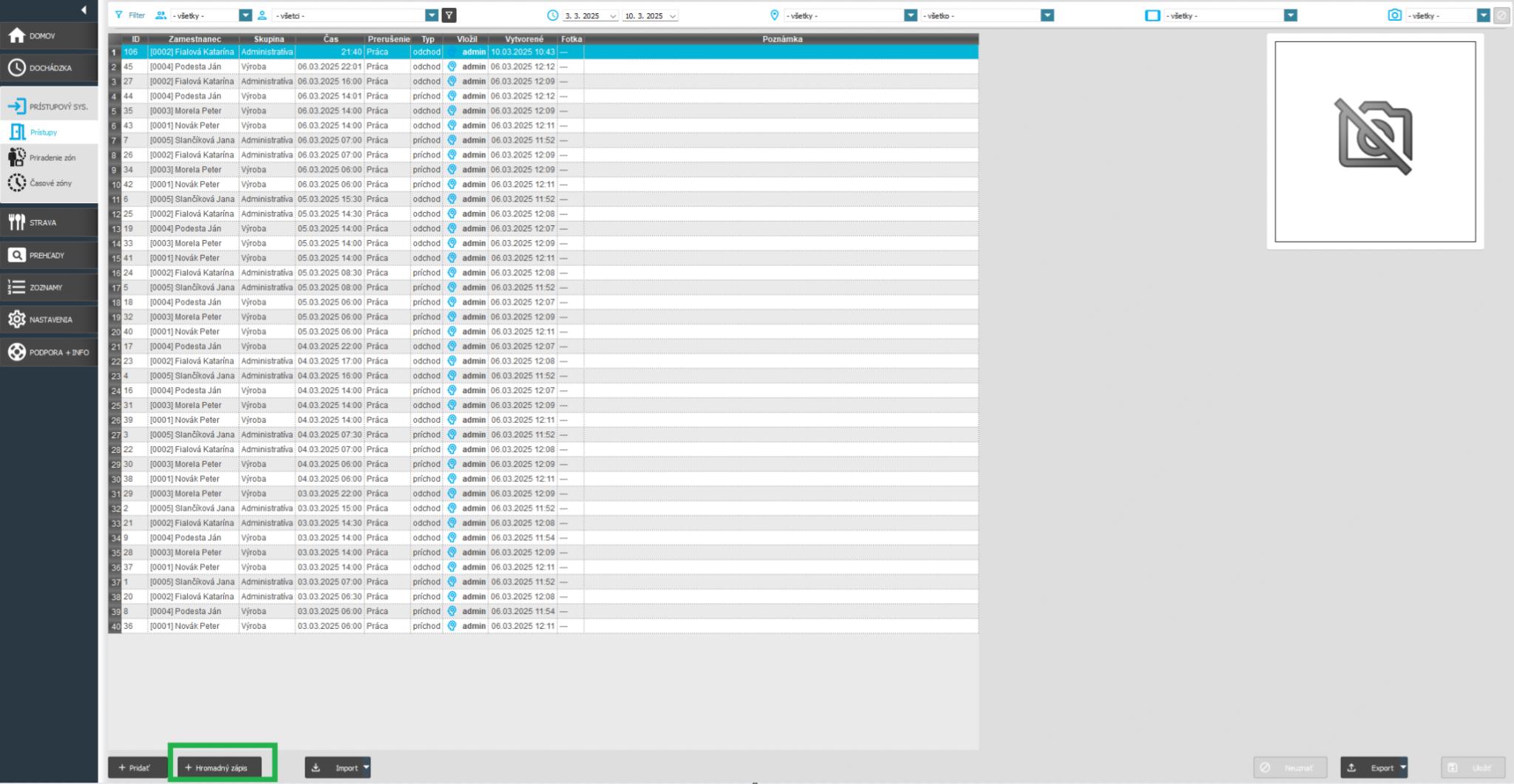
Task: Sort by the Zamestnanec column header
Action: click(194, 39)
